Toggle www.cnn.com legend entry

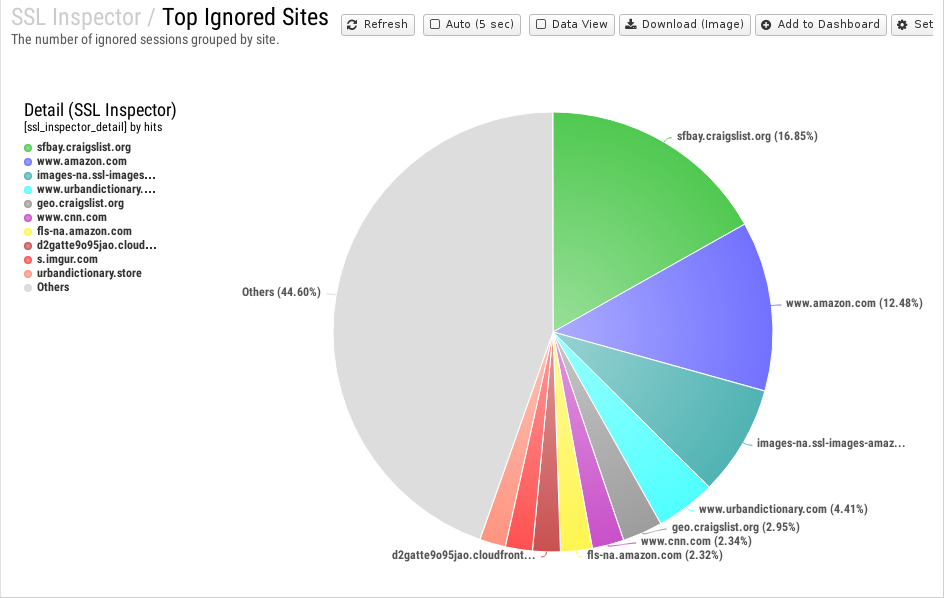(x=72, y=217)
